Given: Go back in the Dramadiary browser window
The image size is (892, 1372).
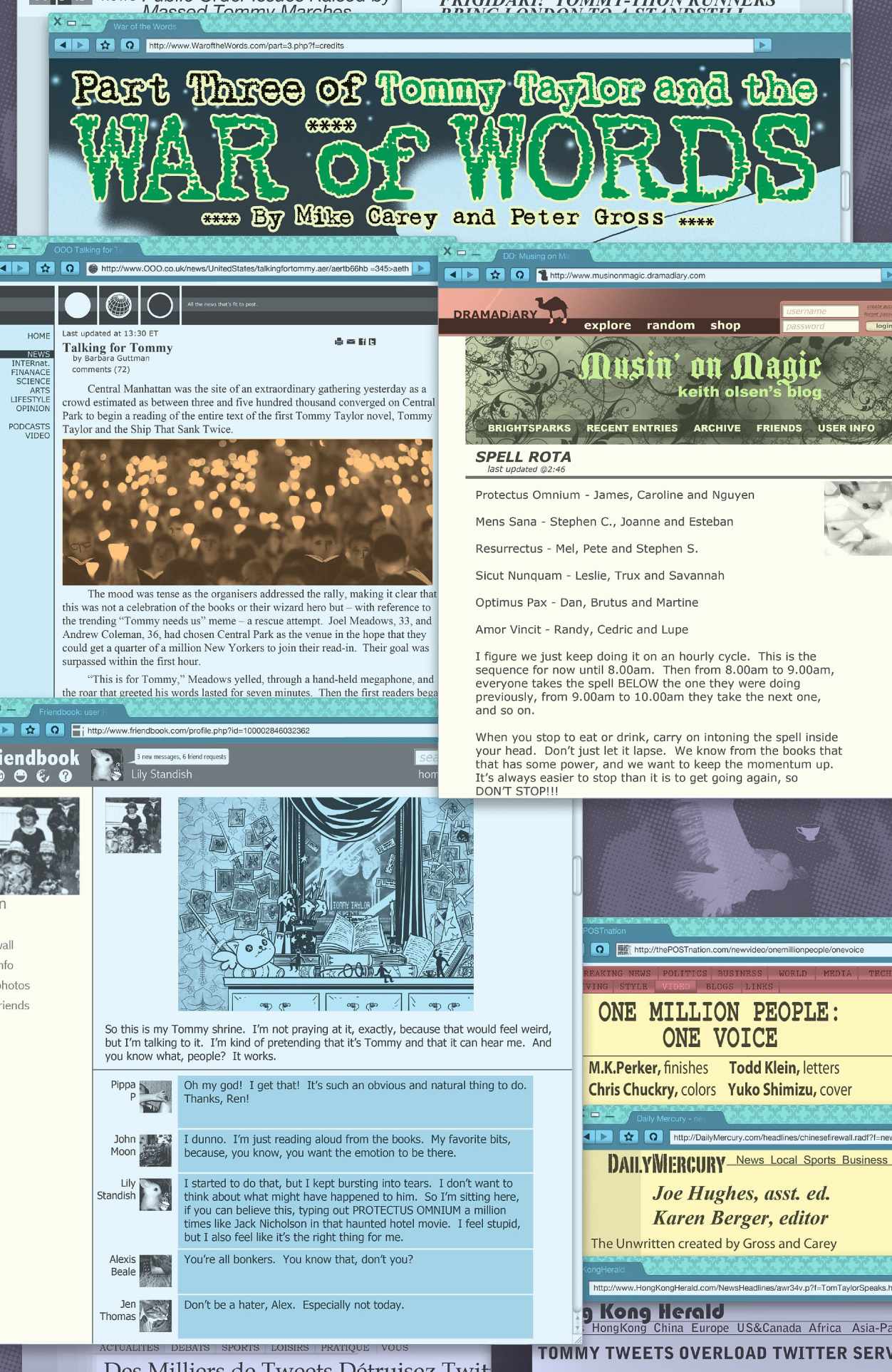Looking at the screenshot, I should coord(453,274).
